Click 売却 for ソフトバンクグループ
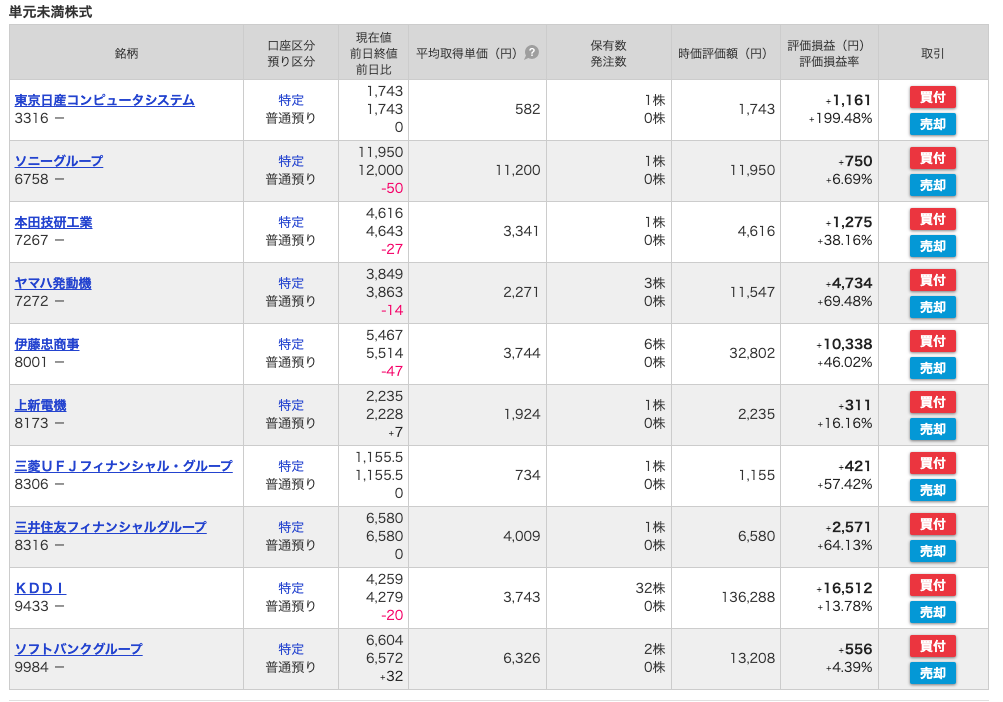Screen dimensions: 1003x702 pos(933,673)
